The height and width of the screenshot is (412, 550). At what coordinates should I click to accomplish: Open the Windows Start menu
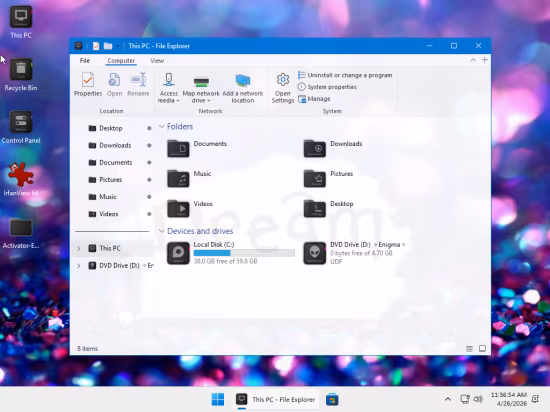click(x=218, y=399)
